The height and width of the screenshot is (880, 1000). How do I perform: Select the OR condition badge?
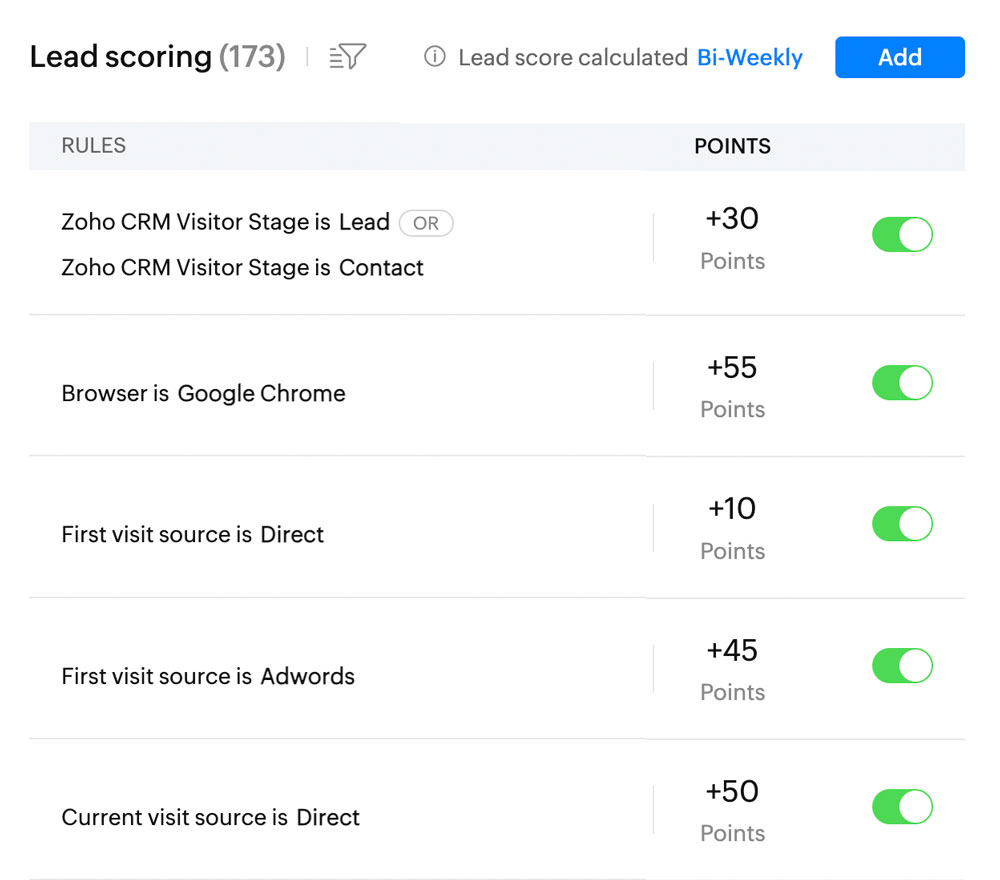[426, 223]
